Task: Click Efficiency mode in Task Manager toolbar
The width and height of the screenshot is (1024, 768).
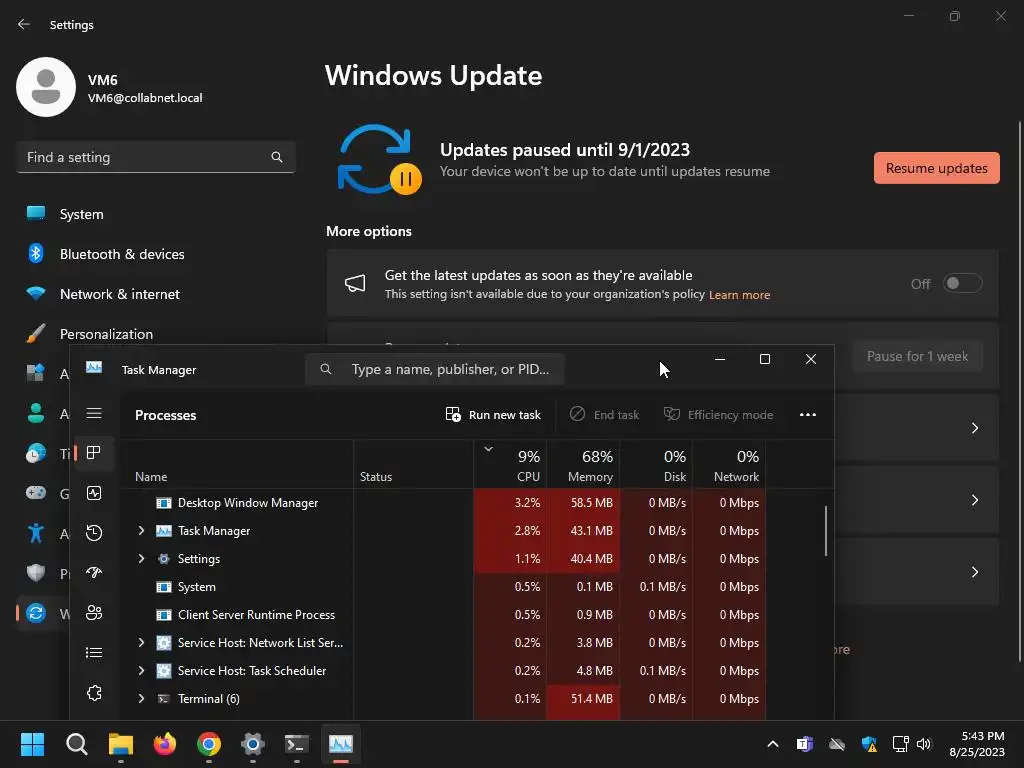Action: coord(718,415)
